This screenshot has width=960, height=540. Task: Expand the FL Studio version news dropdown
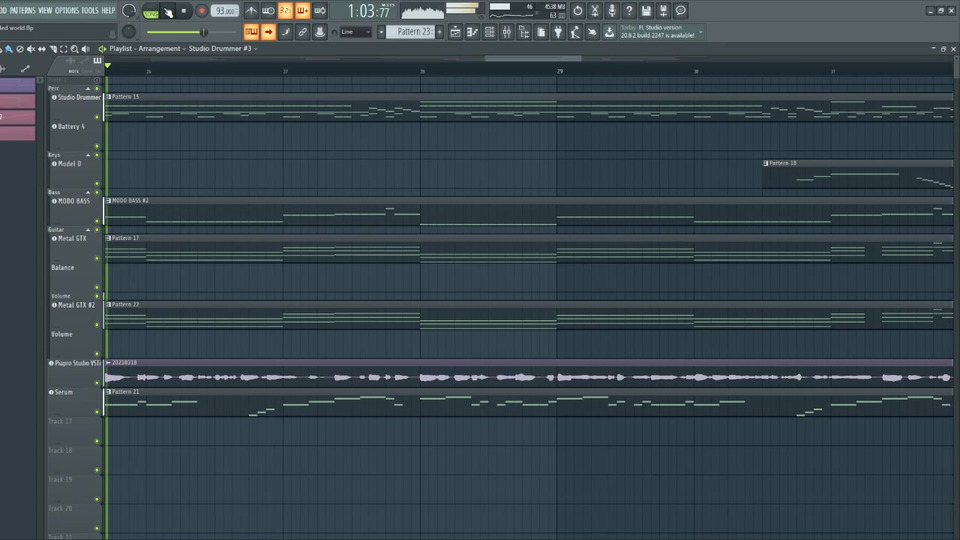[x=700, y=32]
